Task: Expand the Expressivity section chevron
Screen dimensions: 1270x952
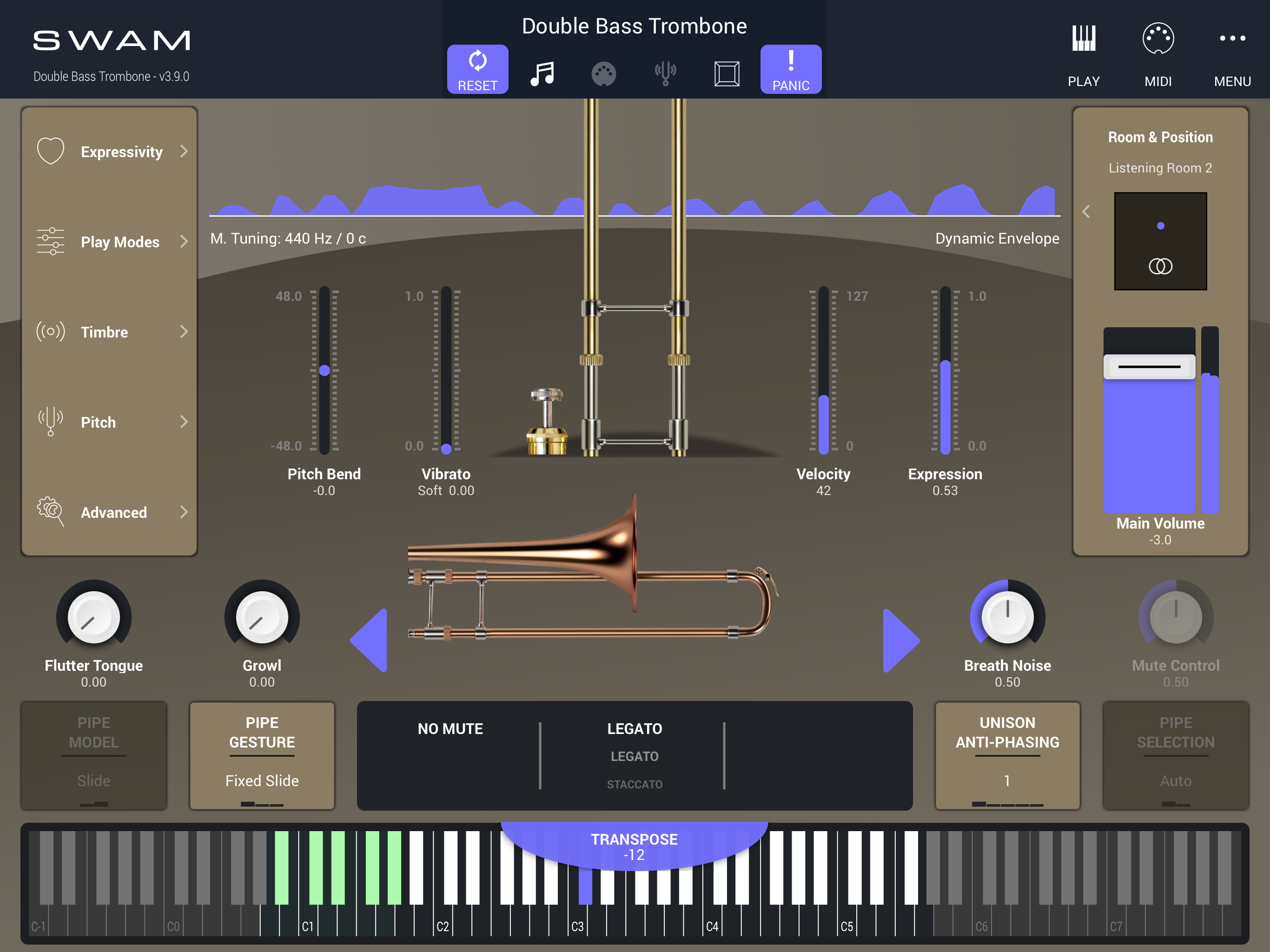Action: tap(184, 151)
